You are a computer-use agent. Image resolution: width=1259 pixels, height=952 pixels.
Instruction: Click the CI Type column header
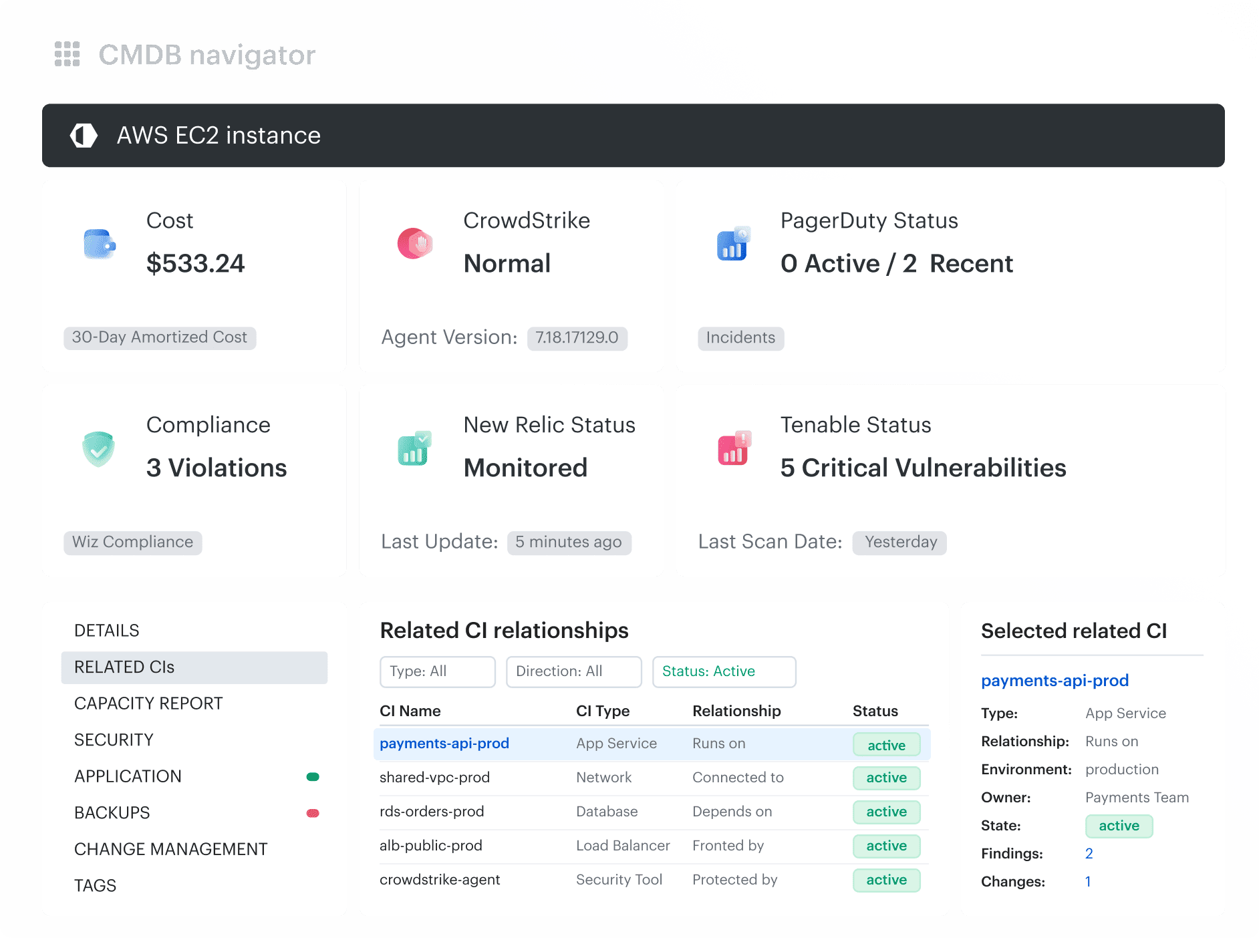pyautogui.click(x=603, y=711)
